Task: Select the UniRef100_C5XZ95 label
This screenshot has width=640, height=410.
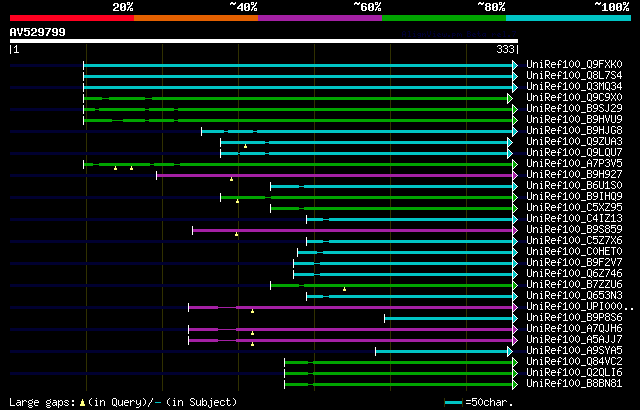Action: 574,208
